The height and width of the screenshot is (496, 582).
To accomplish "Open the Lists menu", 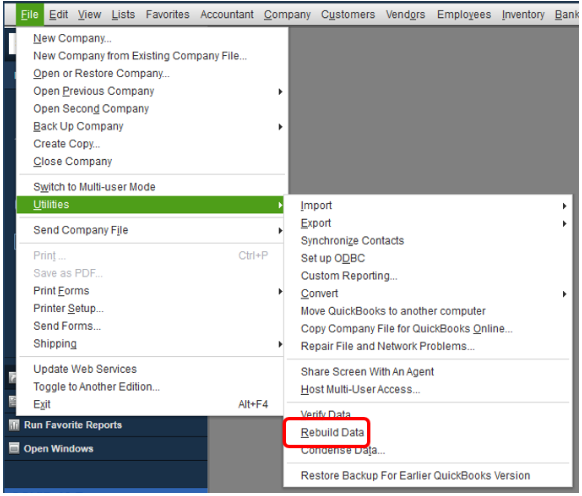I will pyautogui.click(x=123, y=14).
